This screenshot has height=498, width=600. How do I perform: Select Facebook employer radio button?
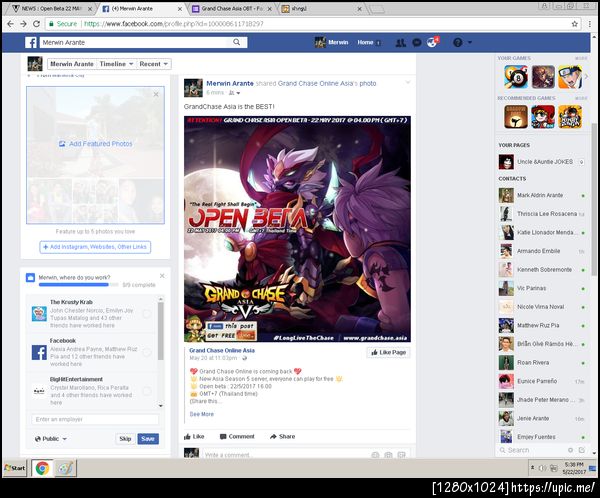pyautogui.click(x=147, y=353)
